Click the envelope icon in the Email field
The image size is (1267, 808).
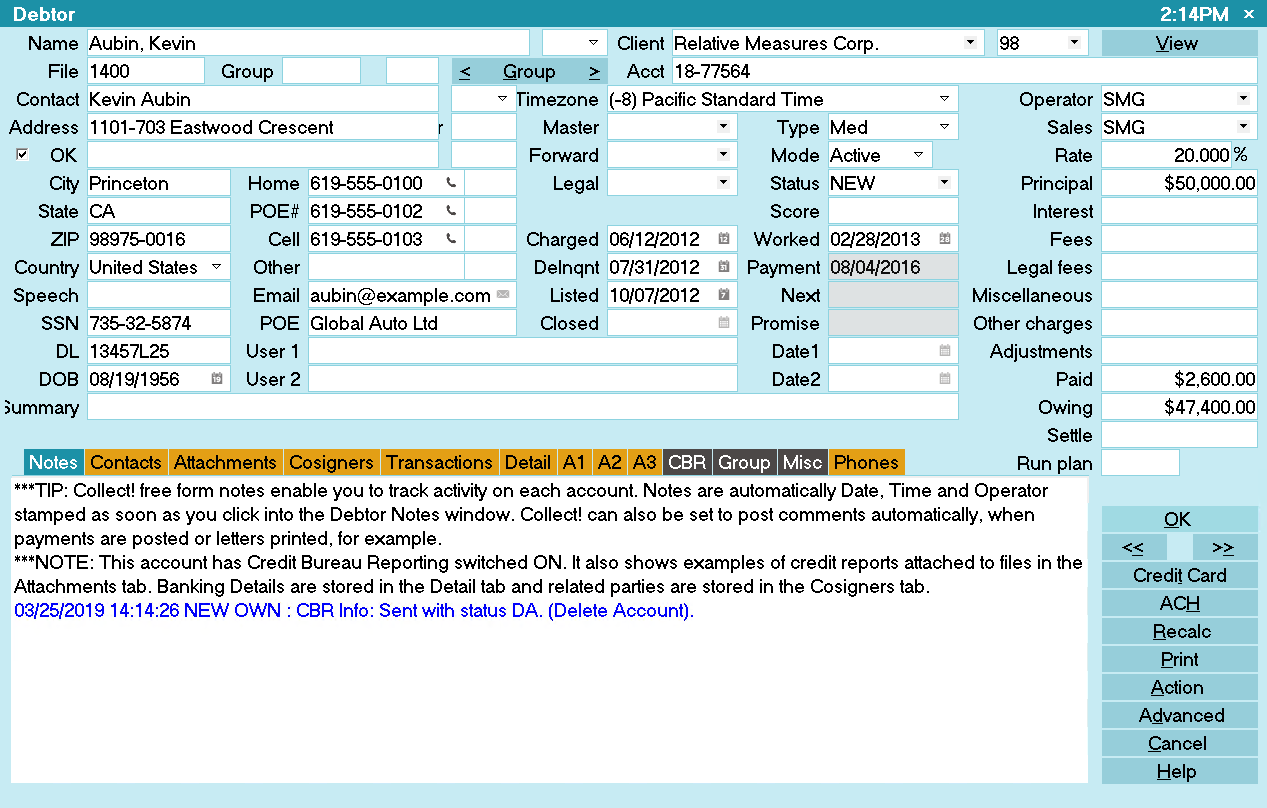[503, 295]
